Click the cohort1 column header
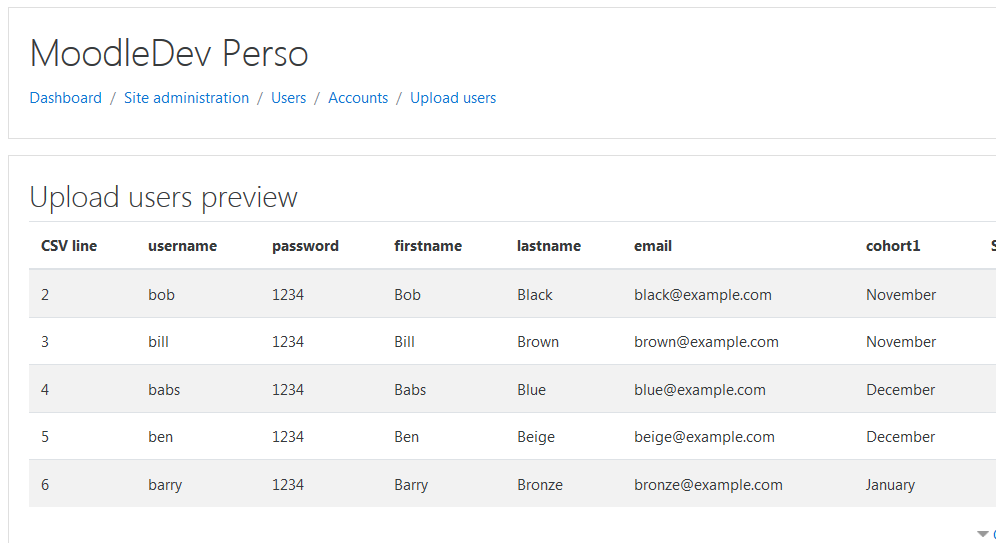The height and width of the screenshot is (543, 996). (893, 246)
